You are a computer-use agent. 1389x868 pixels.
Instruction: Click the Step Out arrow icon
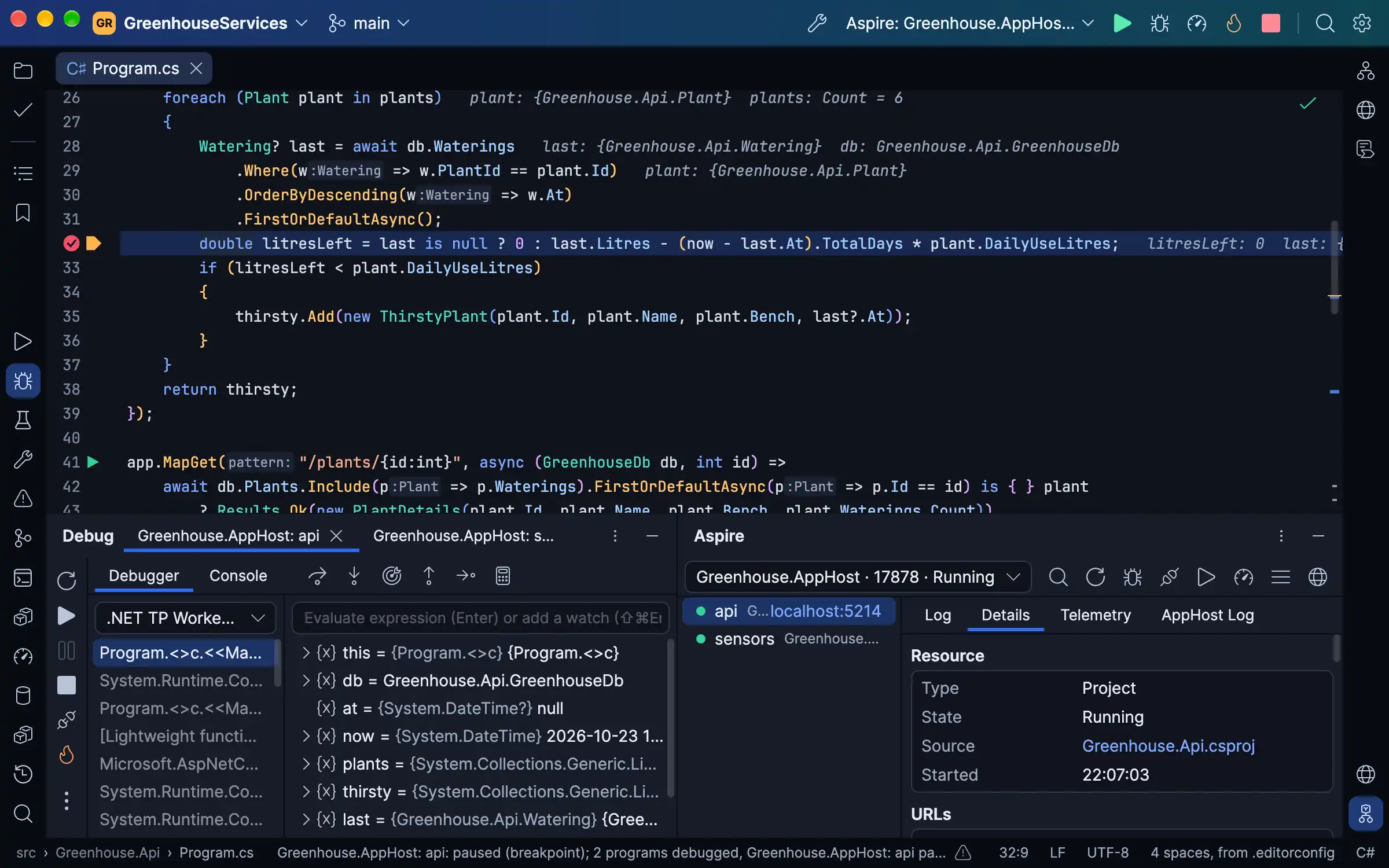(429, 576)
